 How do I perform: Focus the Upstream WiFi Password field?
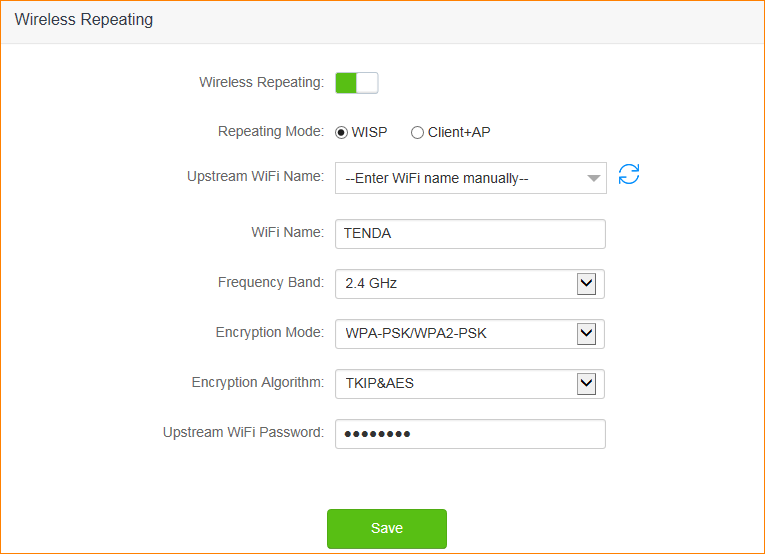(x=470, y=434)
